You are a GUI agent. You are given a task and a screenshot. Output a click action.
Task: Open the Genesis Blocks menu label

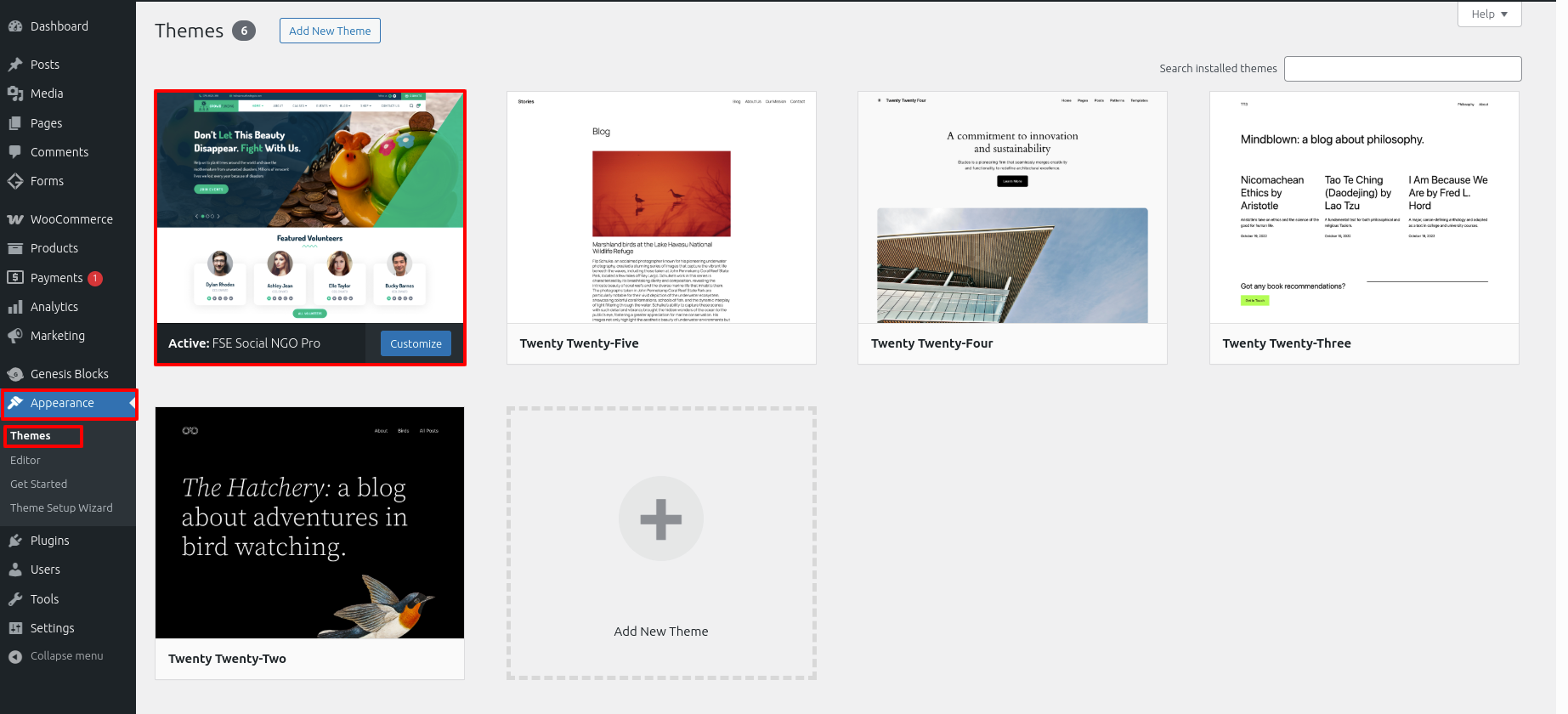pos(70,374)
